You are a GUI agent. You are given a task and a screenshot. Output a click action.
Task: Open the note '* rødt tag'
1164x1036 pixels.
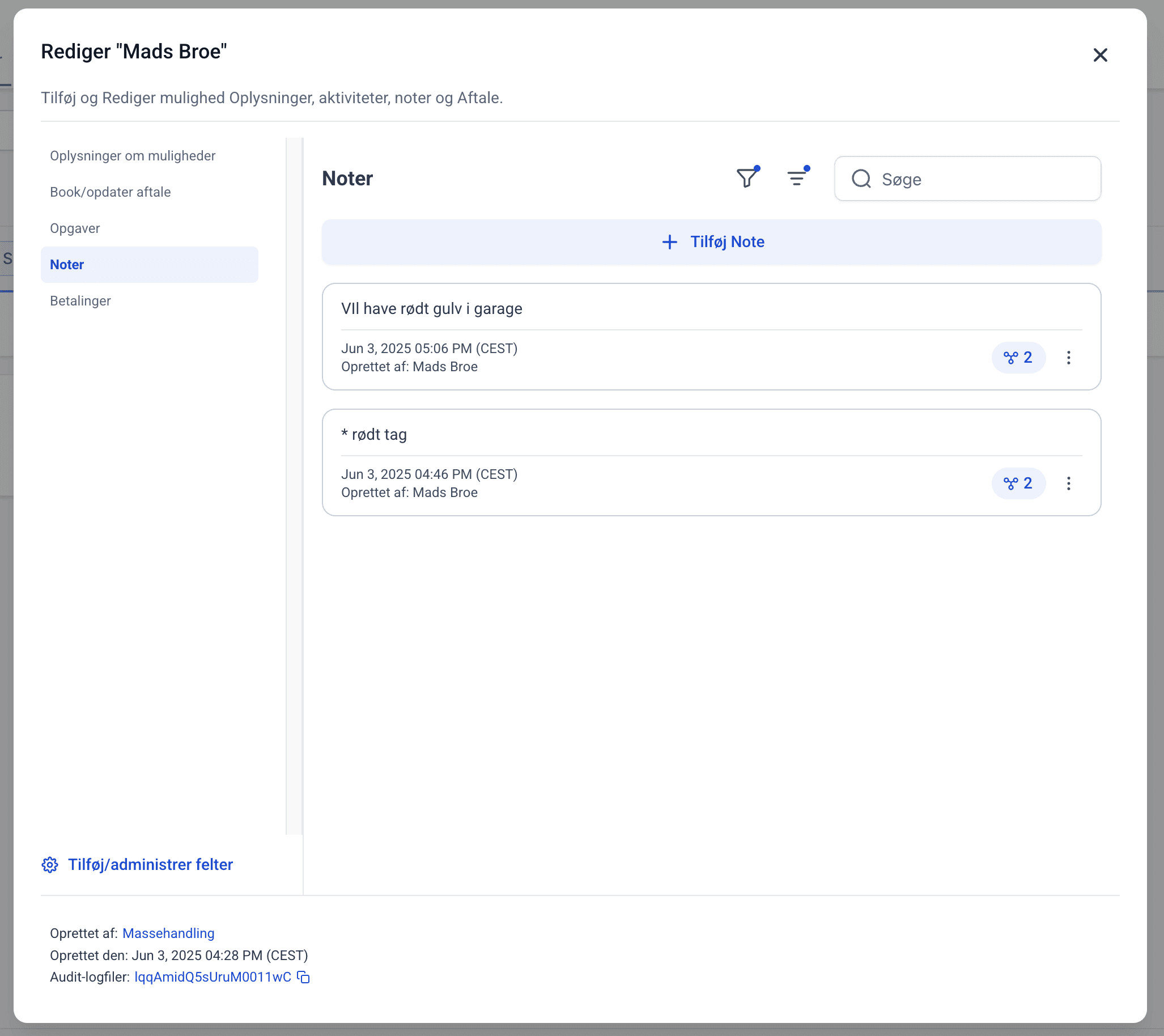tap(373, 435)
